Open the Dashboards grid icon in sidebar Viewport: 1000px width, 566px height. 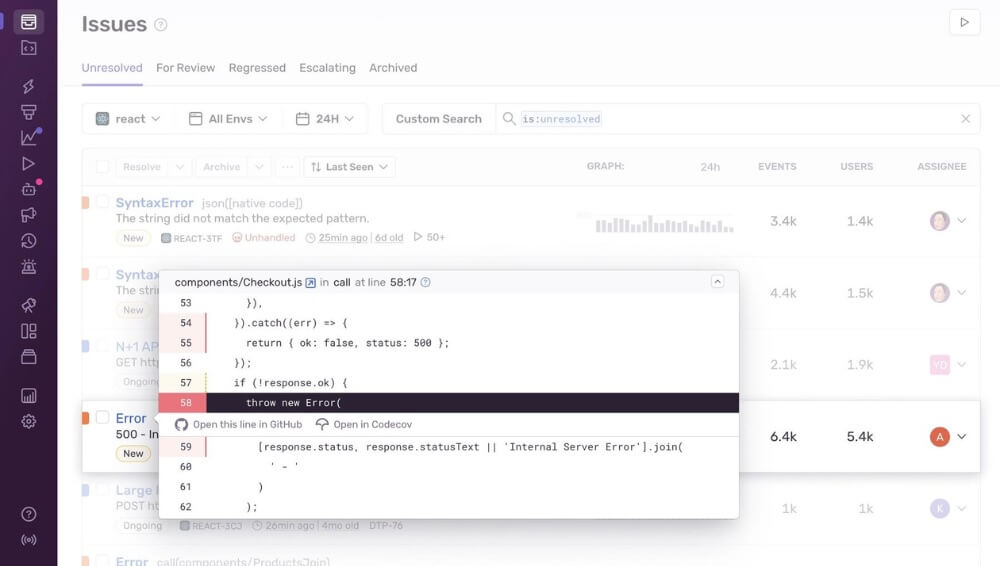29,331
